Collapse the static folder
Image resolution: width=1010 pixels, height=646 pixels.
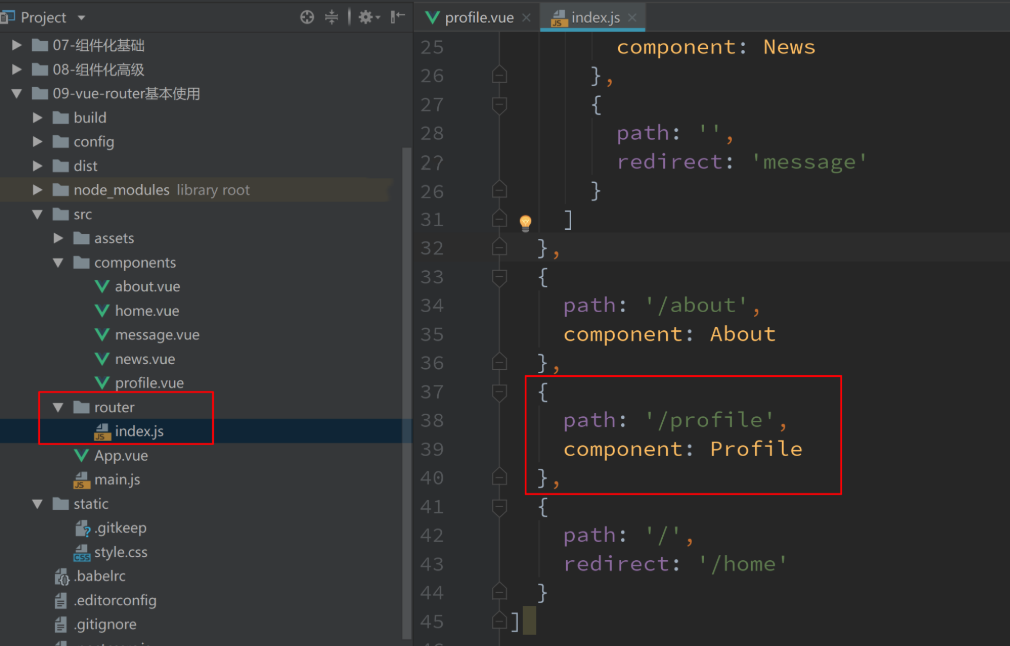click(x=37, y=504)
